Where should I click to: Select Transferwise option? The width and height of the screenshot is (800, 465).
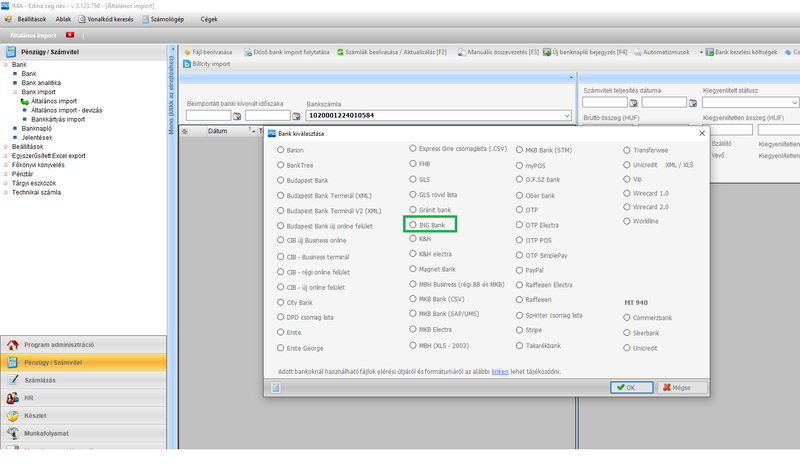pos(627,150)
